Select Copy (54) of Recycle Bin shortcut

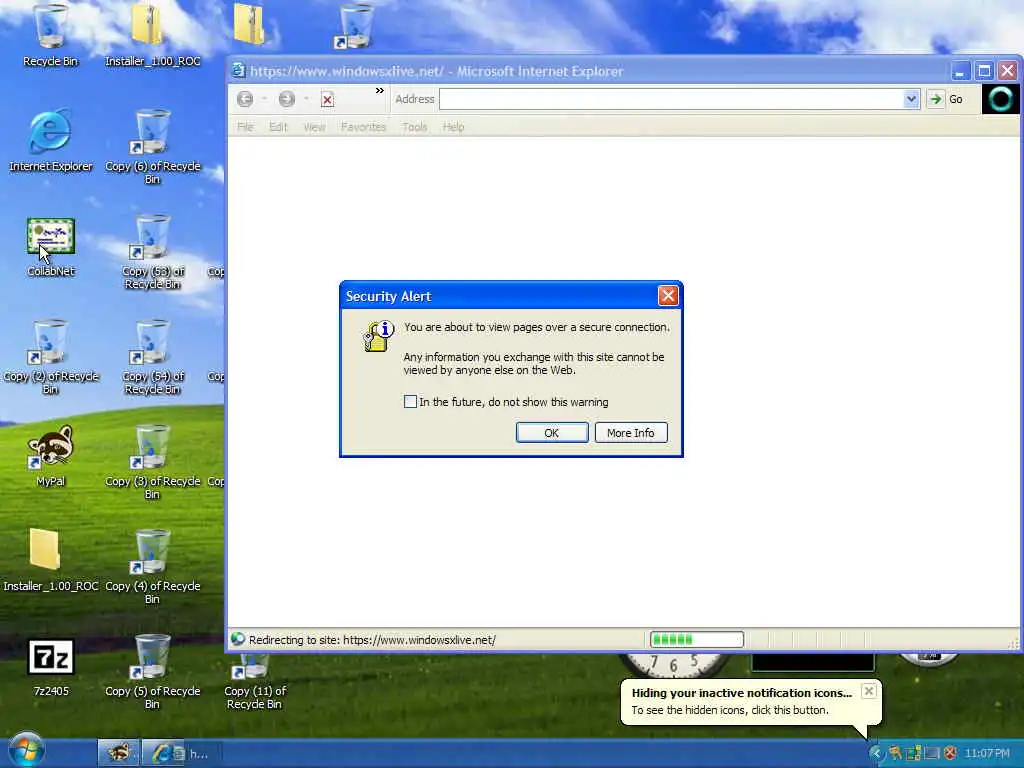point(152,357)
